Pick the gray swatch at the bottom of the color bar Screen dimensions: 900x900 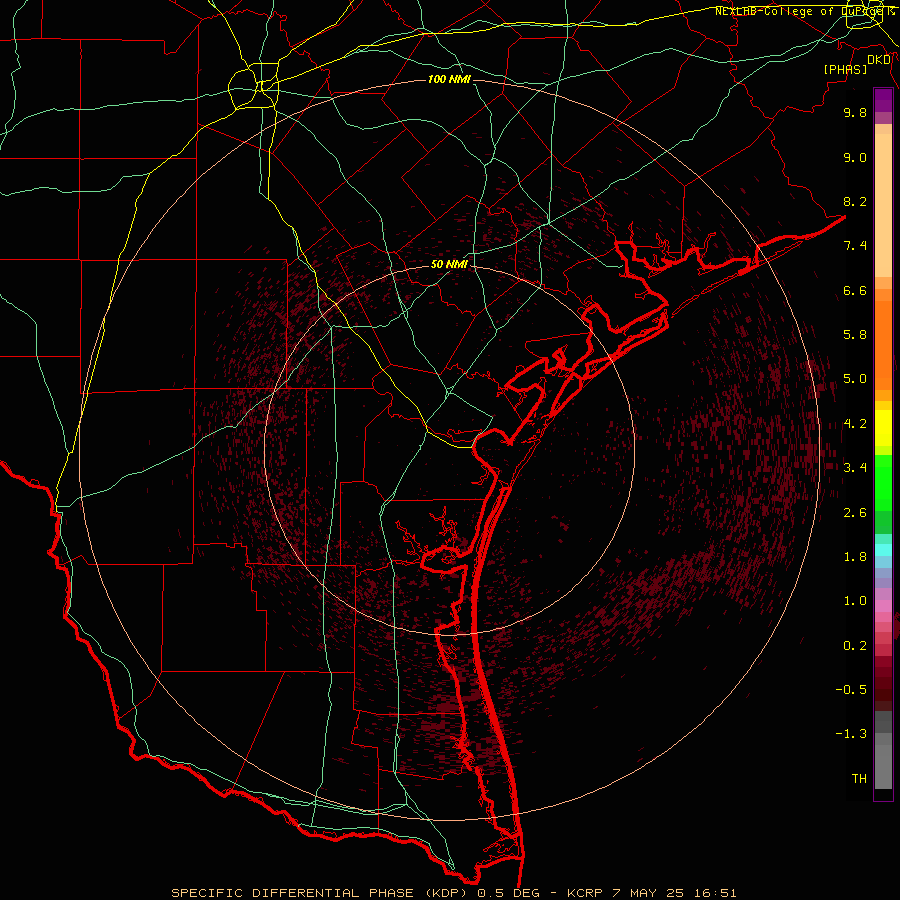tap(883, 767)
